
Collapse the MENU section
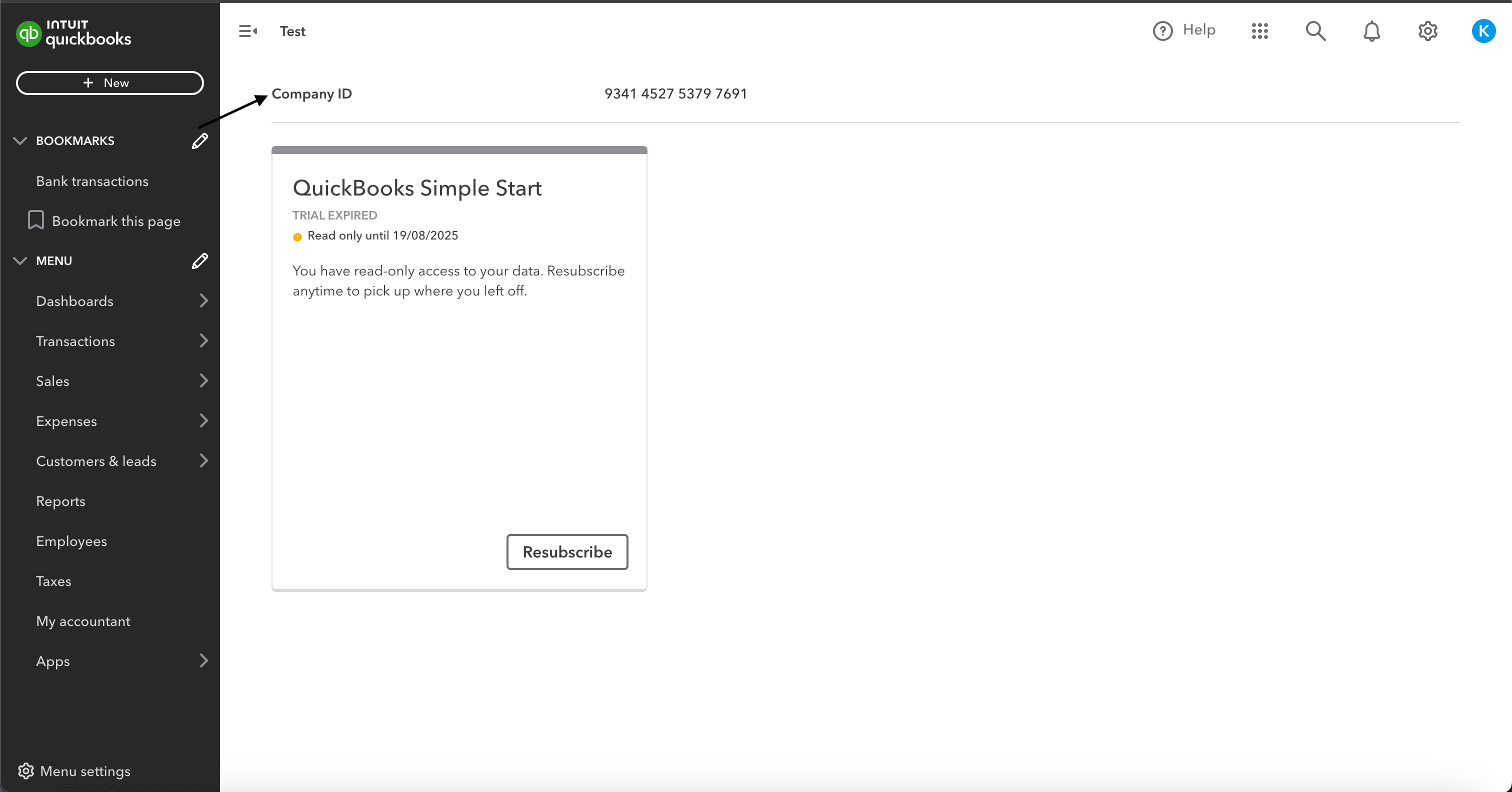pyautogui.click(x=20, y=260)
